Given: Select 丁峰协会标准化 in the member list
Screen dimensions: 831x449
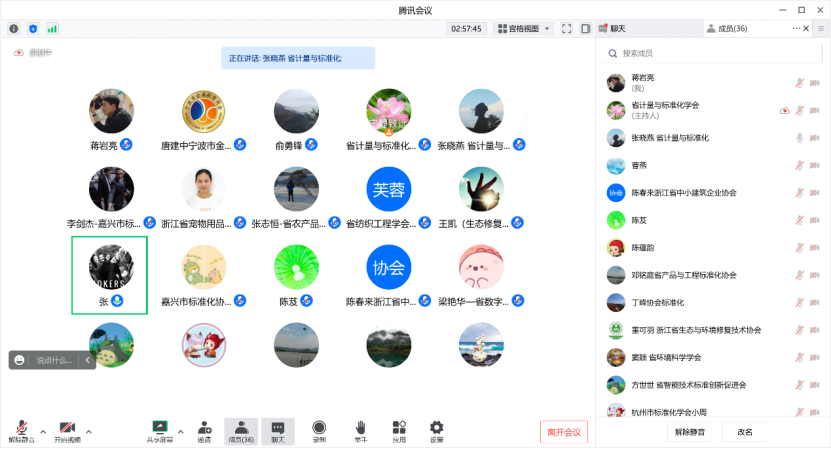Looking at the screenshot, I should tap(712, 302).
